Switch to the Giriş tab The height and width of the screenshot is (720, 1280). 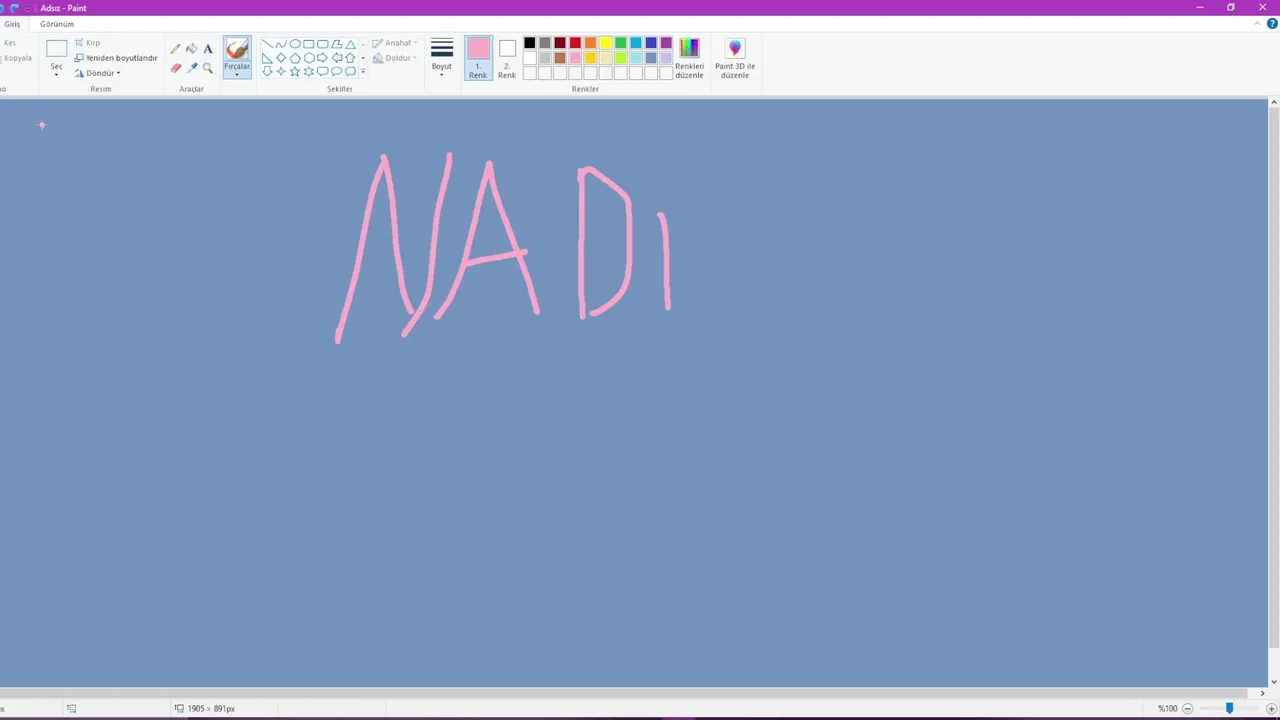tap(12, 24)
